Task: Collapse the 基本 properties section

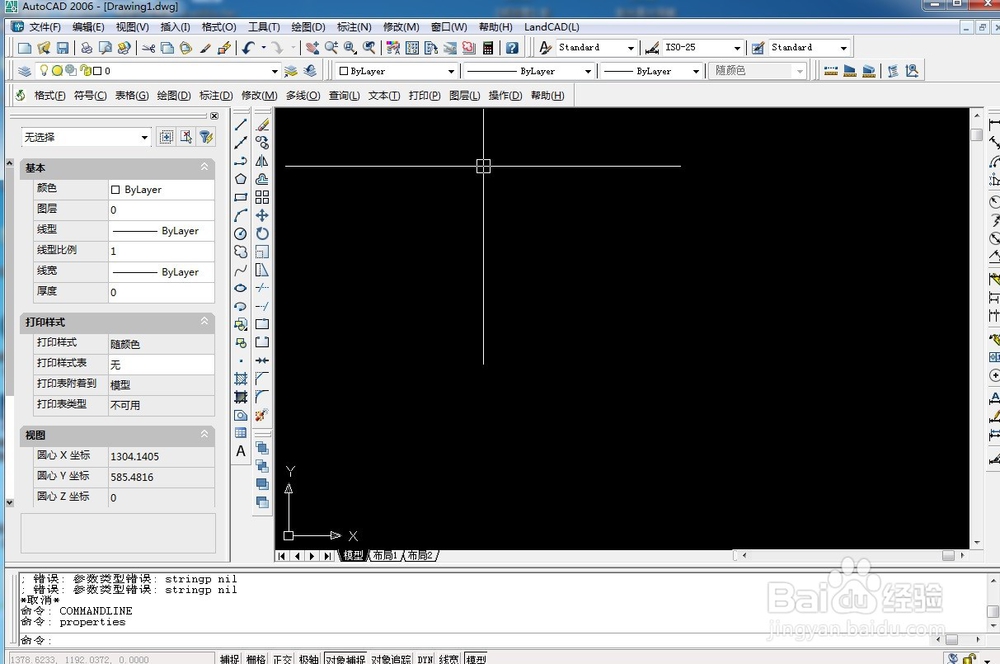Action: [x=204, y=167]
